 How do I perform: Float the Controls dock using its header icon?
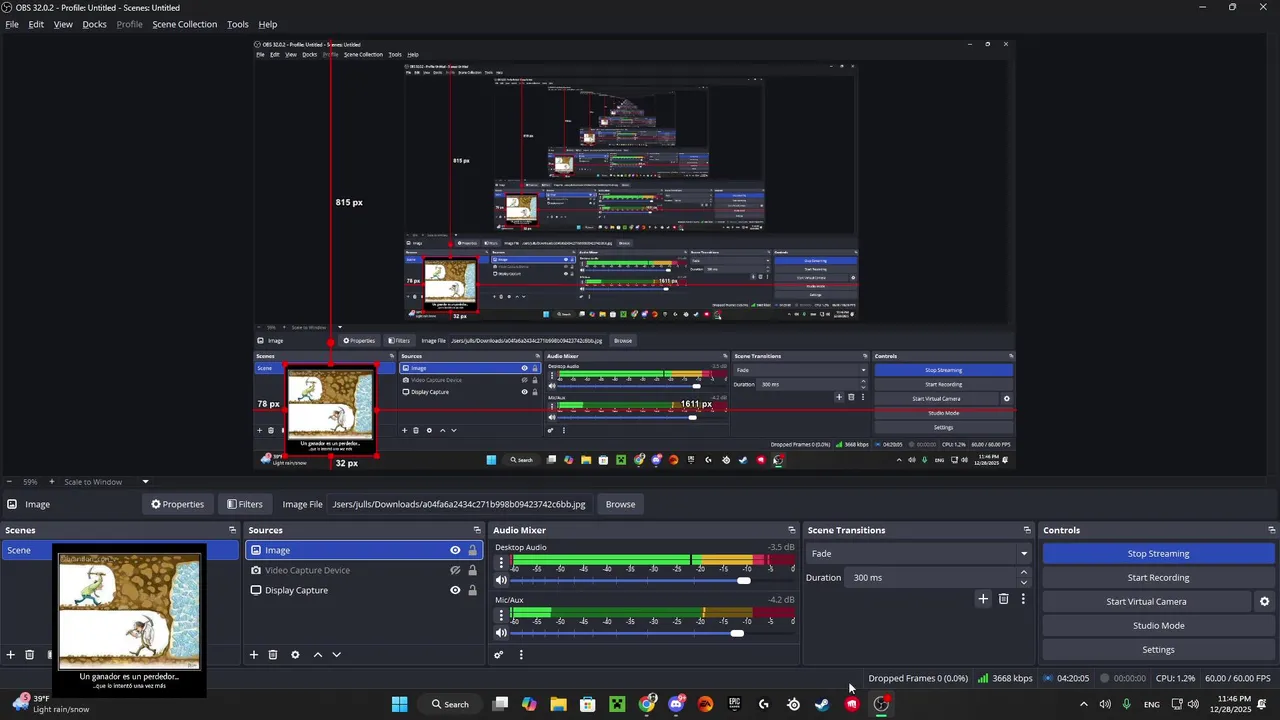[1271, 530]
